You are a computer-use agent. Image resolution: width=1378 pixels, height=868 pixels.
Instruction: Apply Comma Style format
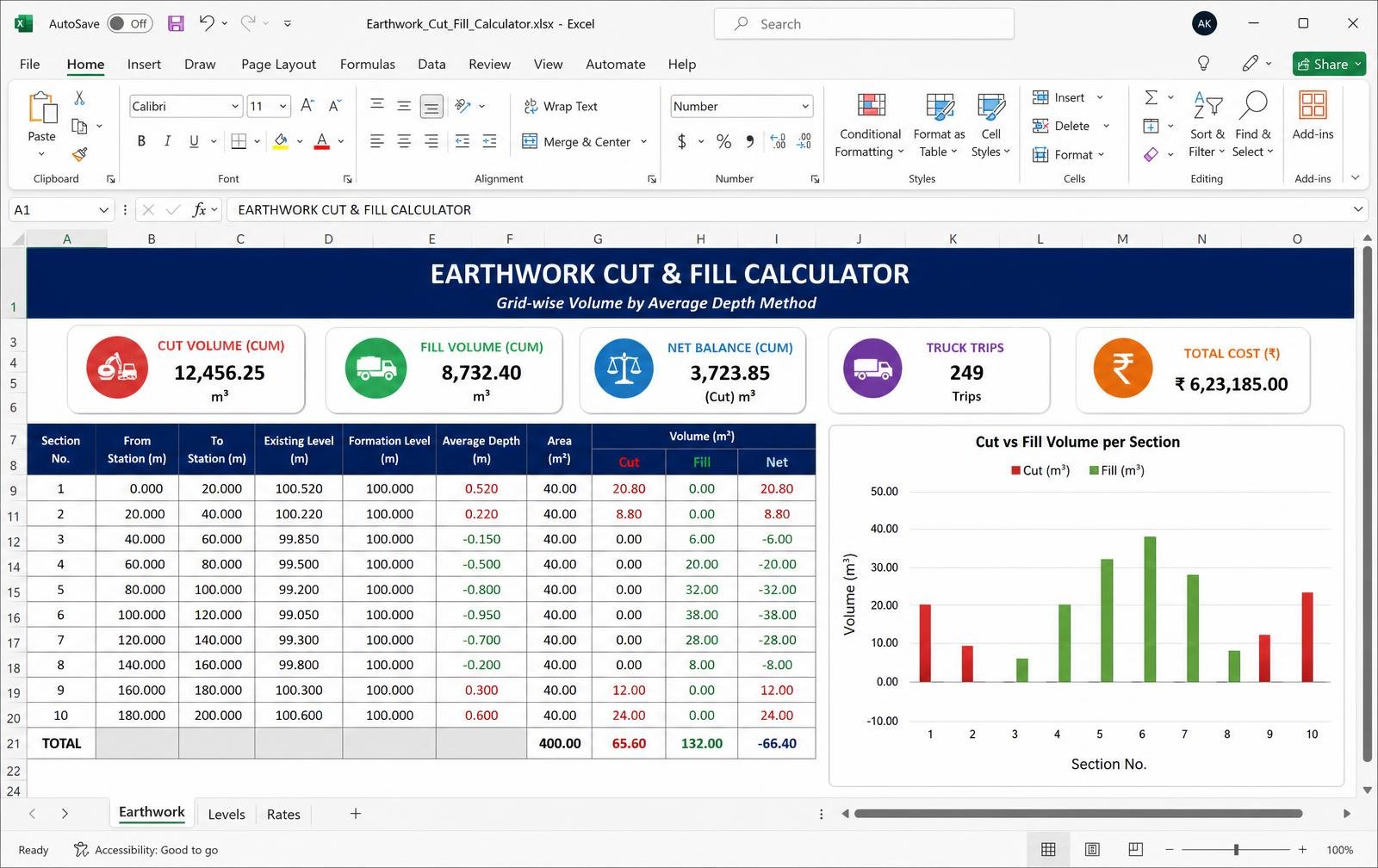(750, 141)
